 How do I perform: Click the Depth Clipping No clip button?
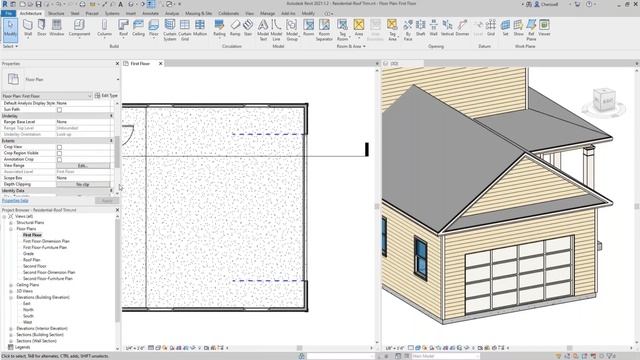tap(83, 184)
